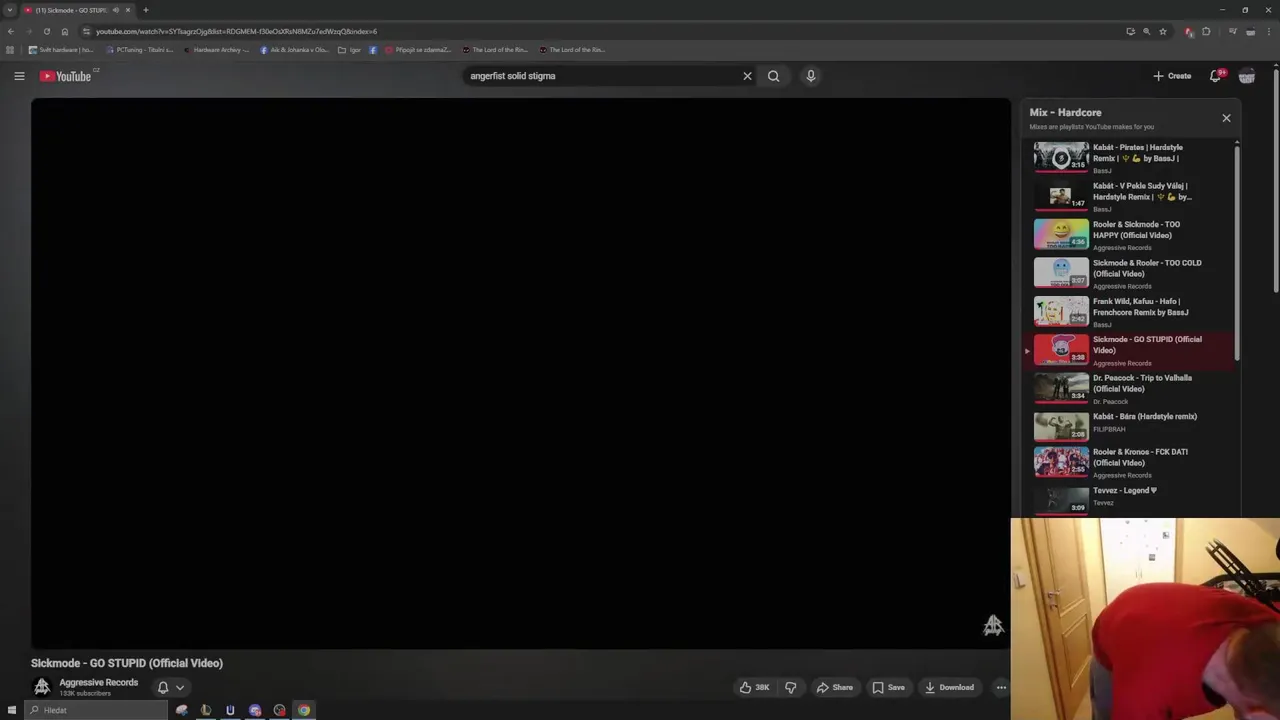Click the playlist panel scrollbar

click(x=1237, y=252)
